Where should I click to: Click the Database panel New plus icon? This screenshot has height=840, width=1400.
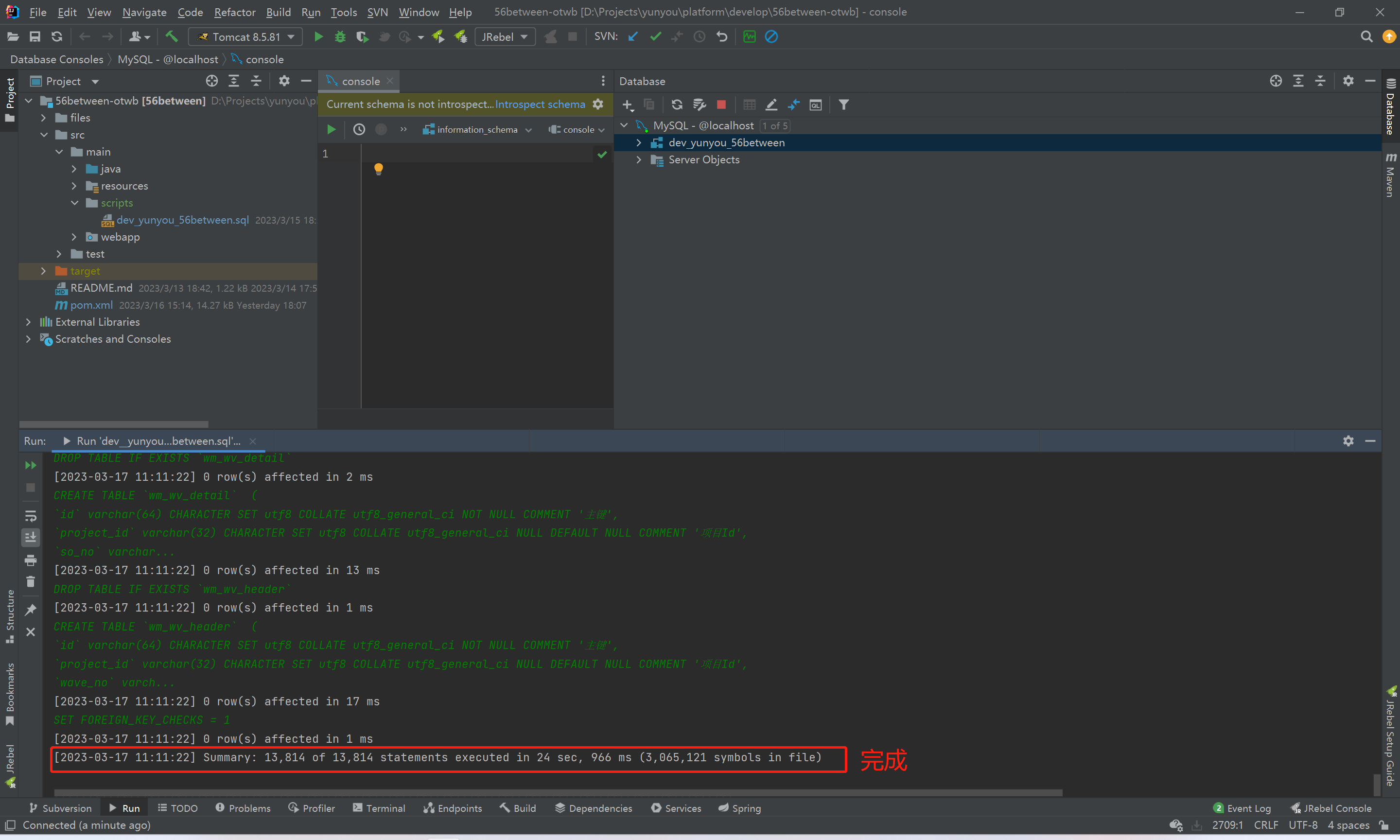point(628,105)
